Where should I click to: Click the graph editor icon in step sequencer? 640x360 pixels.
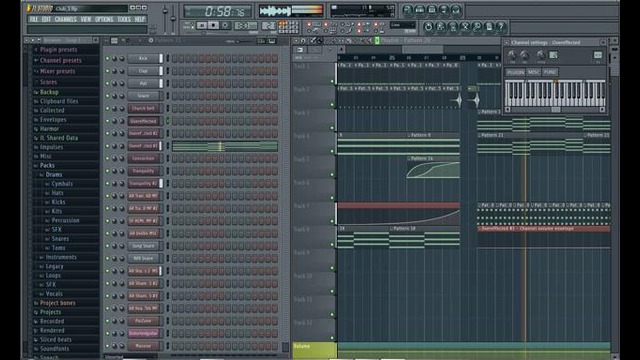click(261, 41)
